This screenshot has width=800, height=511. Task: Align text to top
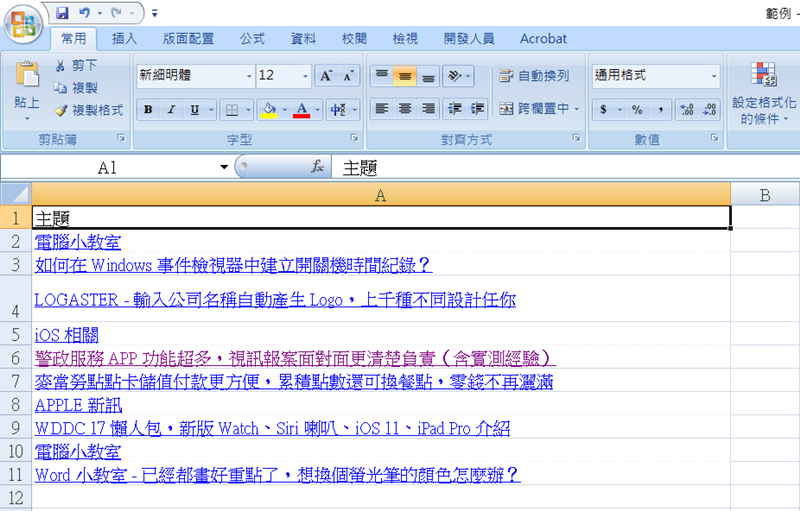[382, 76]
